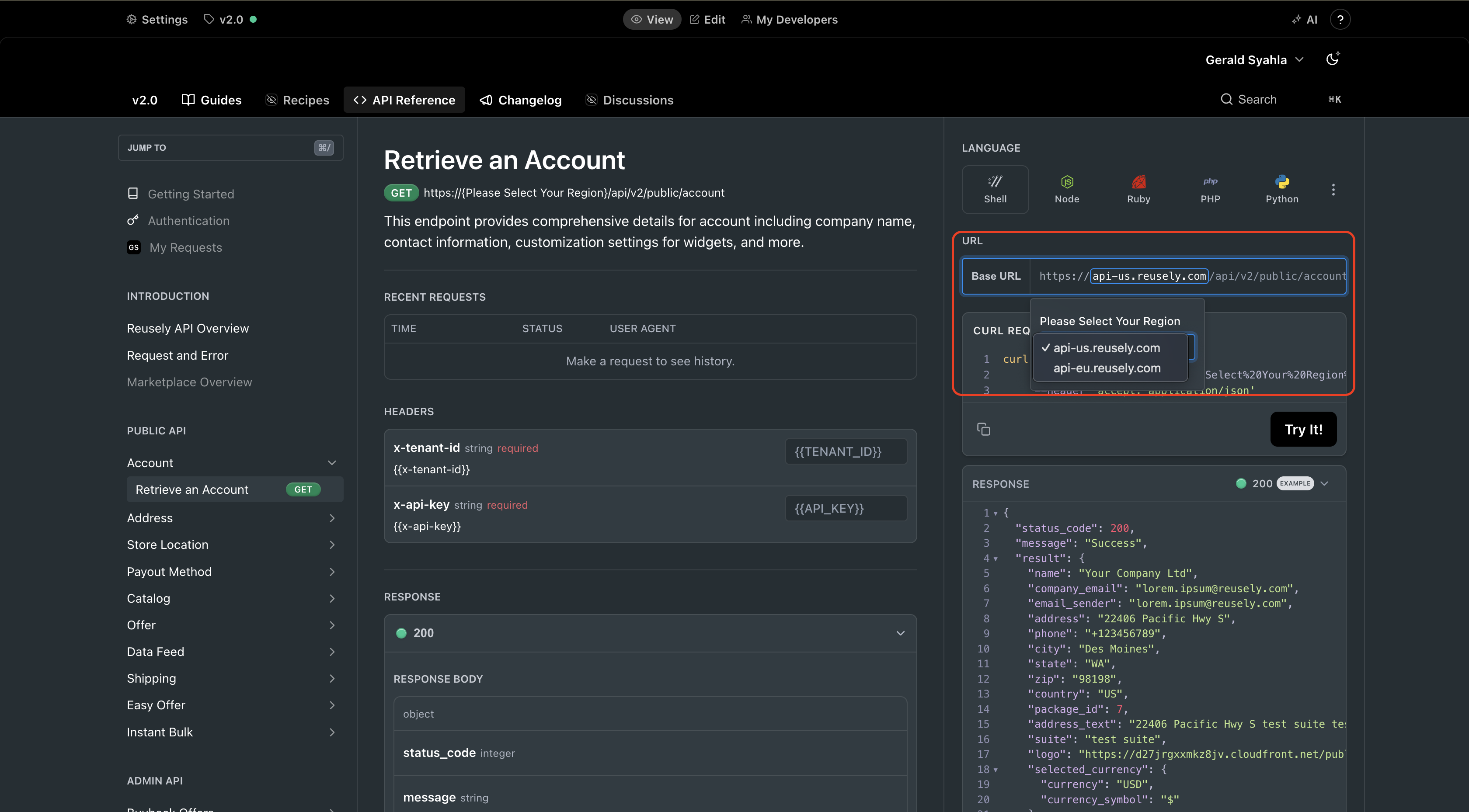Open the Guides tab
Image resolution: width=1469 pixels, height=812 pixels.
[x=212, y=100]
